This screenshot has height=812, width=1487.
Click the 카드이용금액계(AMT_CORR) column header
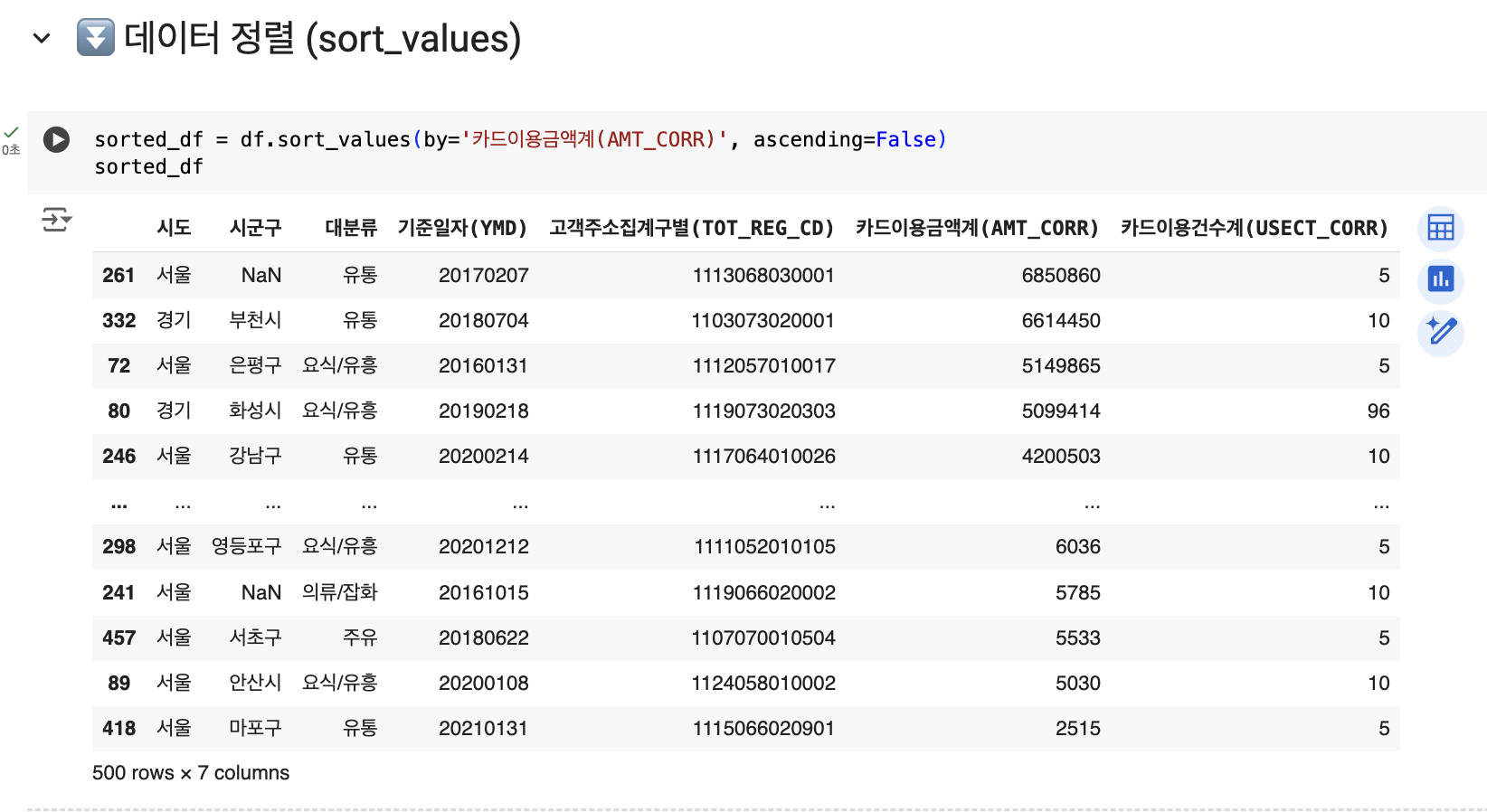coord(978,228)
